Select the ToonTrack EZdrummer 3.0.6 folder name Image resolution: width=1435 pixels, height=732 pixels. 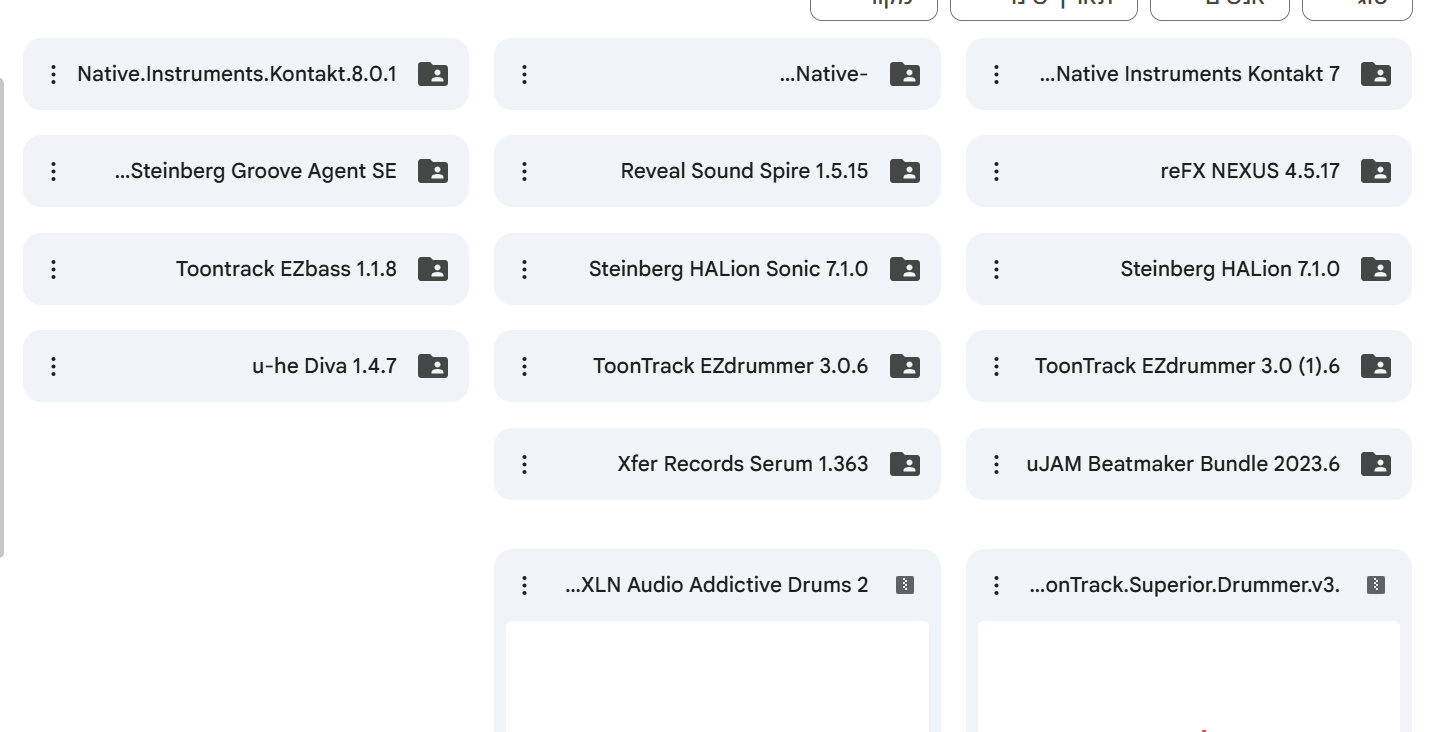coord(731,366)
